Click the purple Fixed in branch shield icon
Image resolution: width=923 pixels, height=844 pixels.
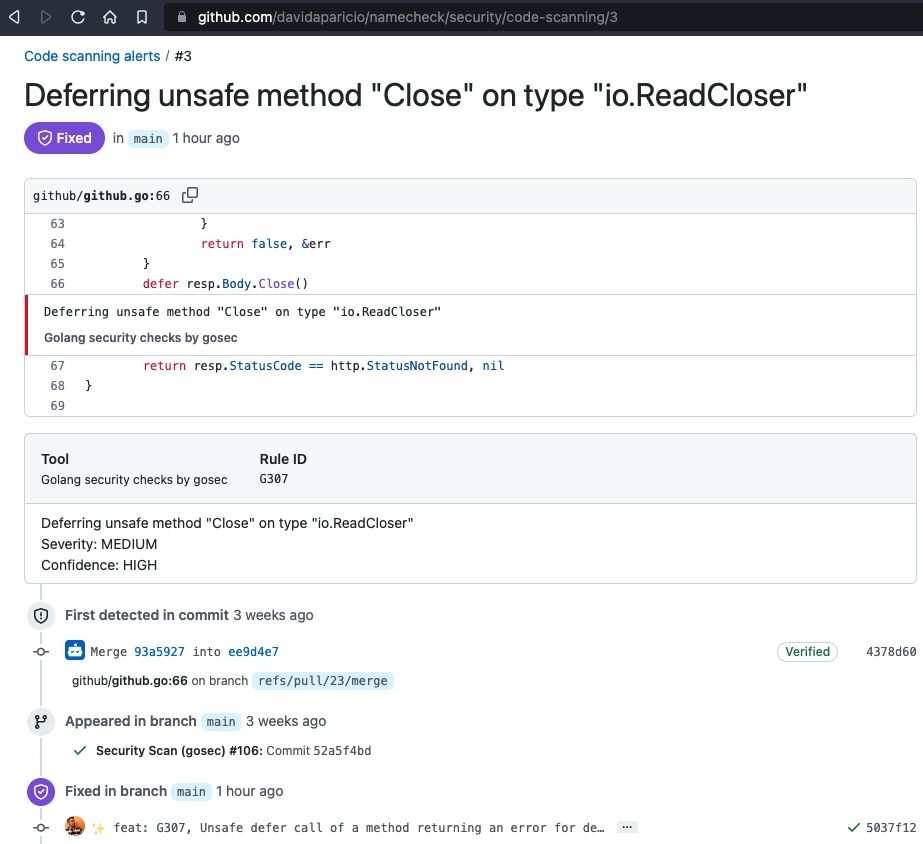pos(40,791)
